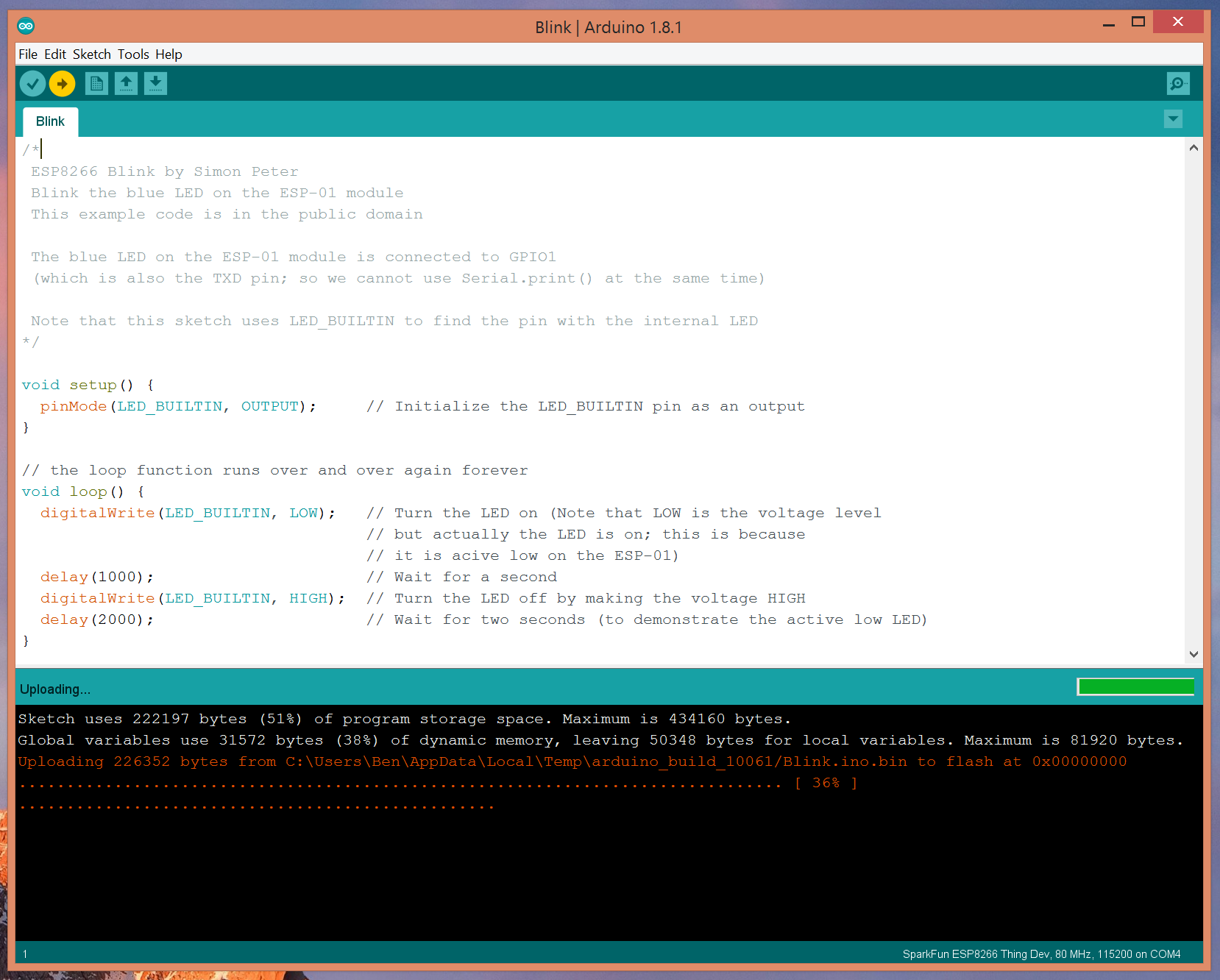Click the 'delay(2000);' statement
The width and height of the screenshot is (1220, 980).
[x=97, y=619]
